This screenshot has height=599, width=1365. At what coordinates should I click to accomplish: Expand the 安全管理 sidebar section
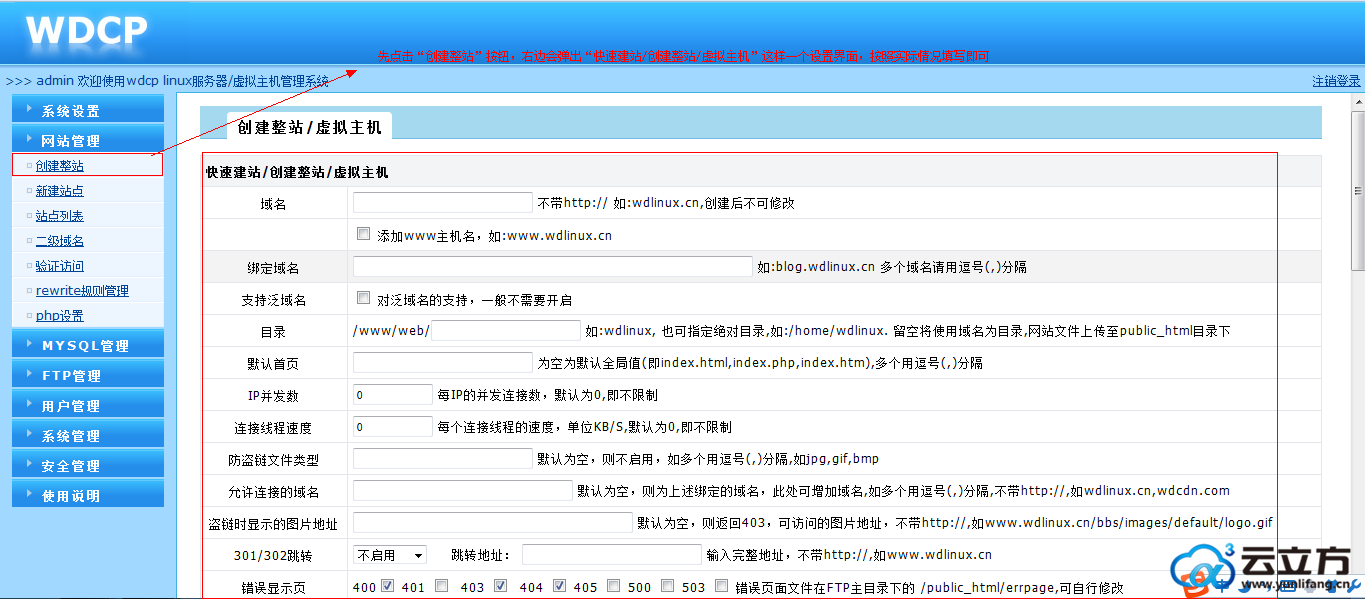[x=88, y=465]
